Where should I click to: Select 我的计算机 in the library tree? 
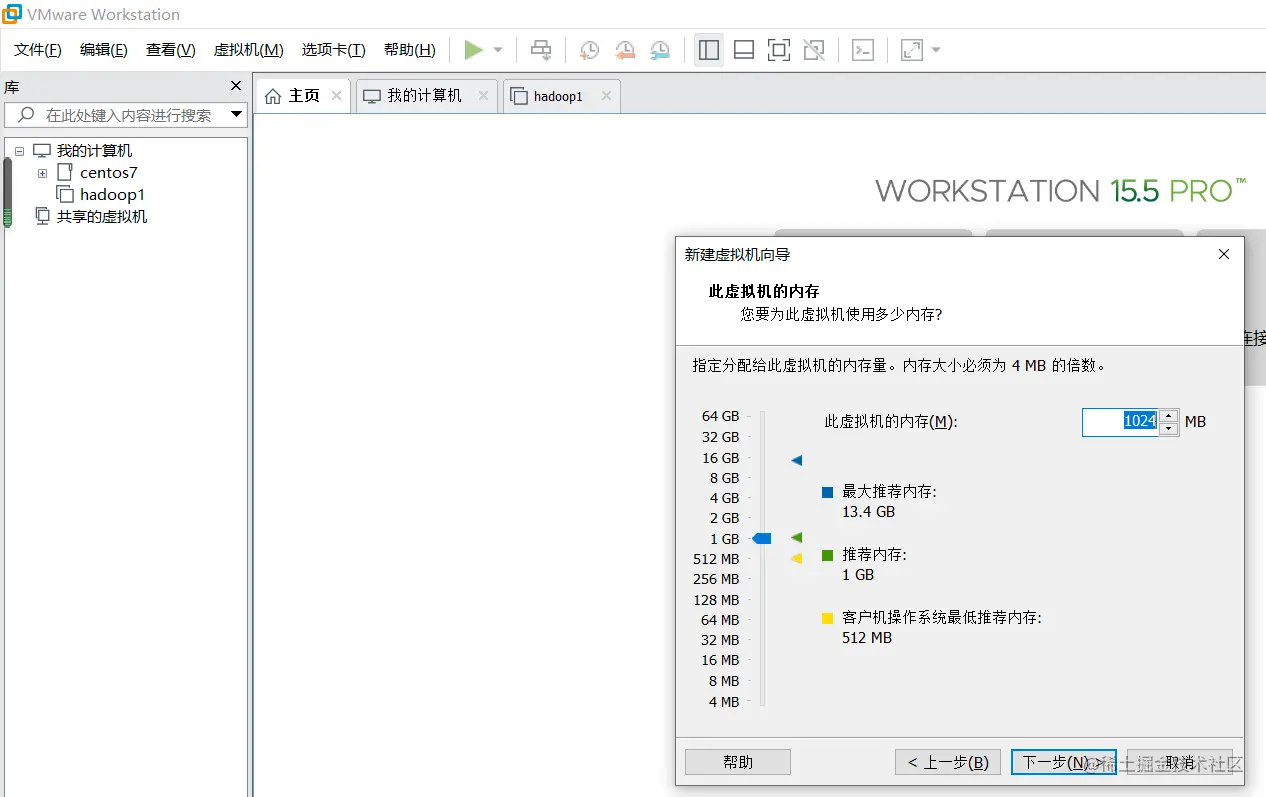click(94, 151)
